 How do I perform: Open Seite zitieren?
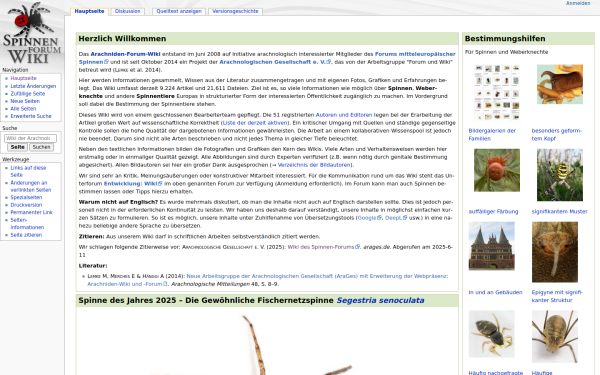26,235
